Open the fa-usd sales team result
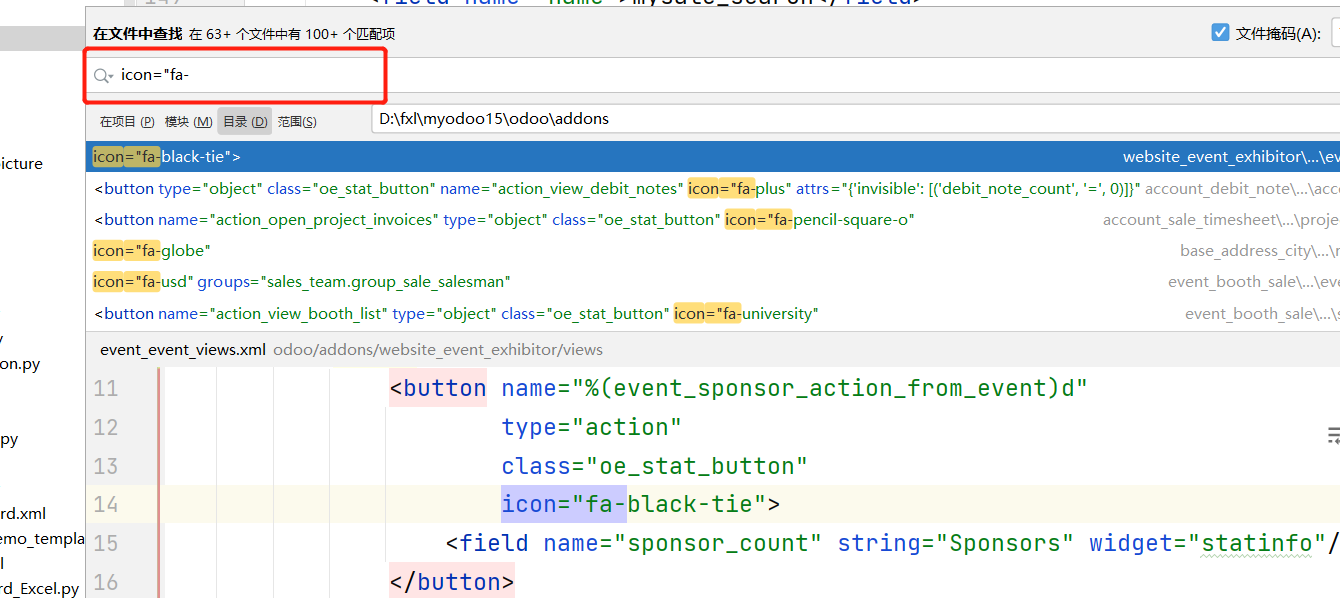 coord(250,281)
